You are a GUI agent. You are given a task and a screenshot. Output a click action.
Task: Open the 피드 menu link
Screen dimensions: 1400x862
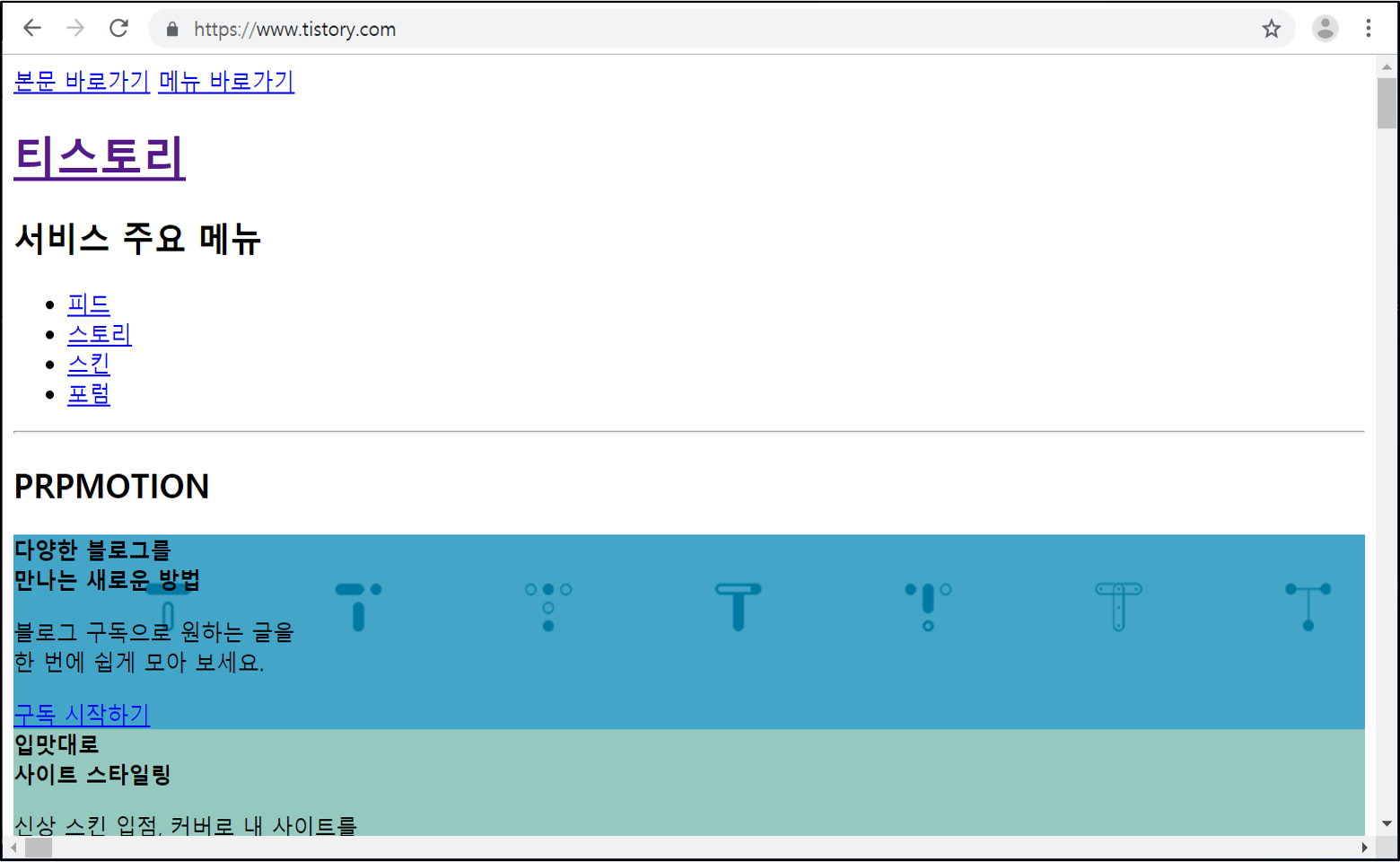point(89,304)
